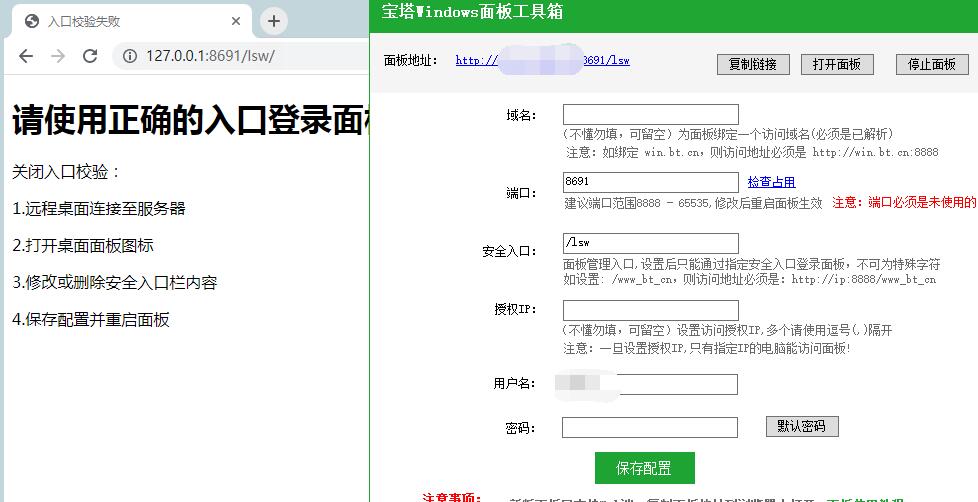Screen dimensions: 978x502
Task: Click the browser forward arrow icon
Action: 58,56
